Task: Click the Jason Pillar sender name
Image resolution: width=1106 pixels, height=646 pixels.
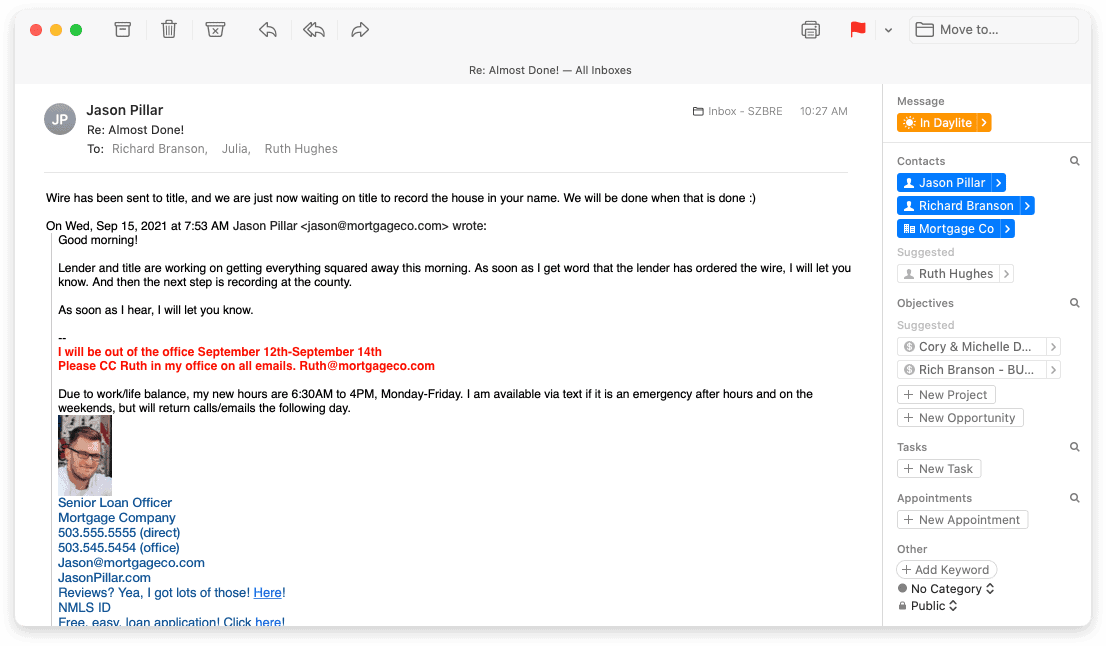Action: 125,110
